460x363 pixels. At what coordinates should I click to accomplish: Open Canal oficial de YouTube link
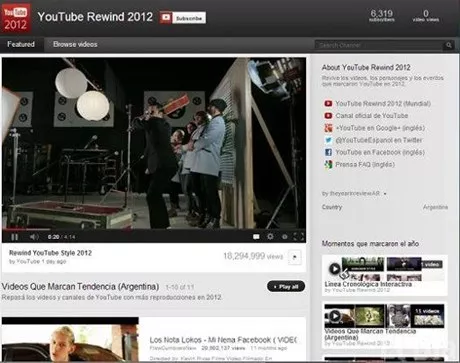pyautogui.click(x=372, y=116)
